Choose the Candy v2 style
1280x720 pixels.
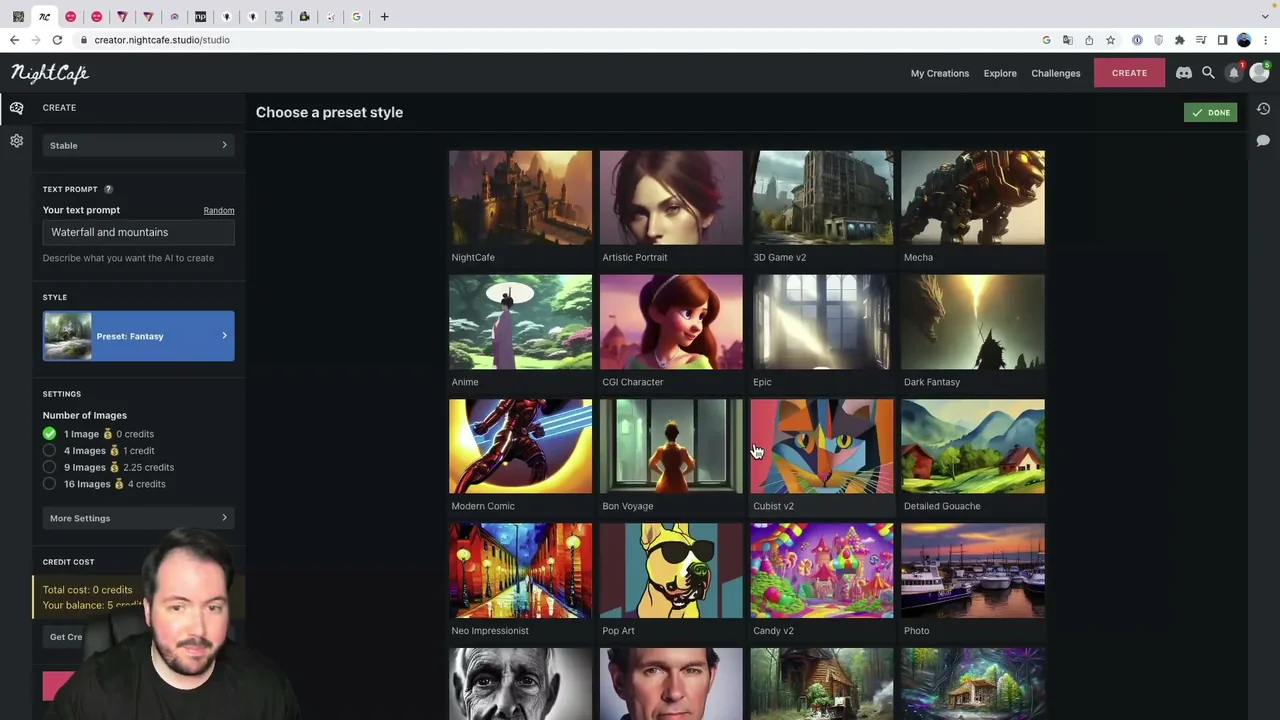click(x=822, y=580)
